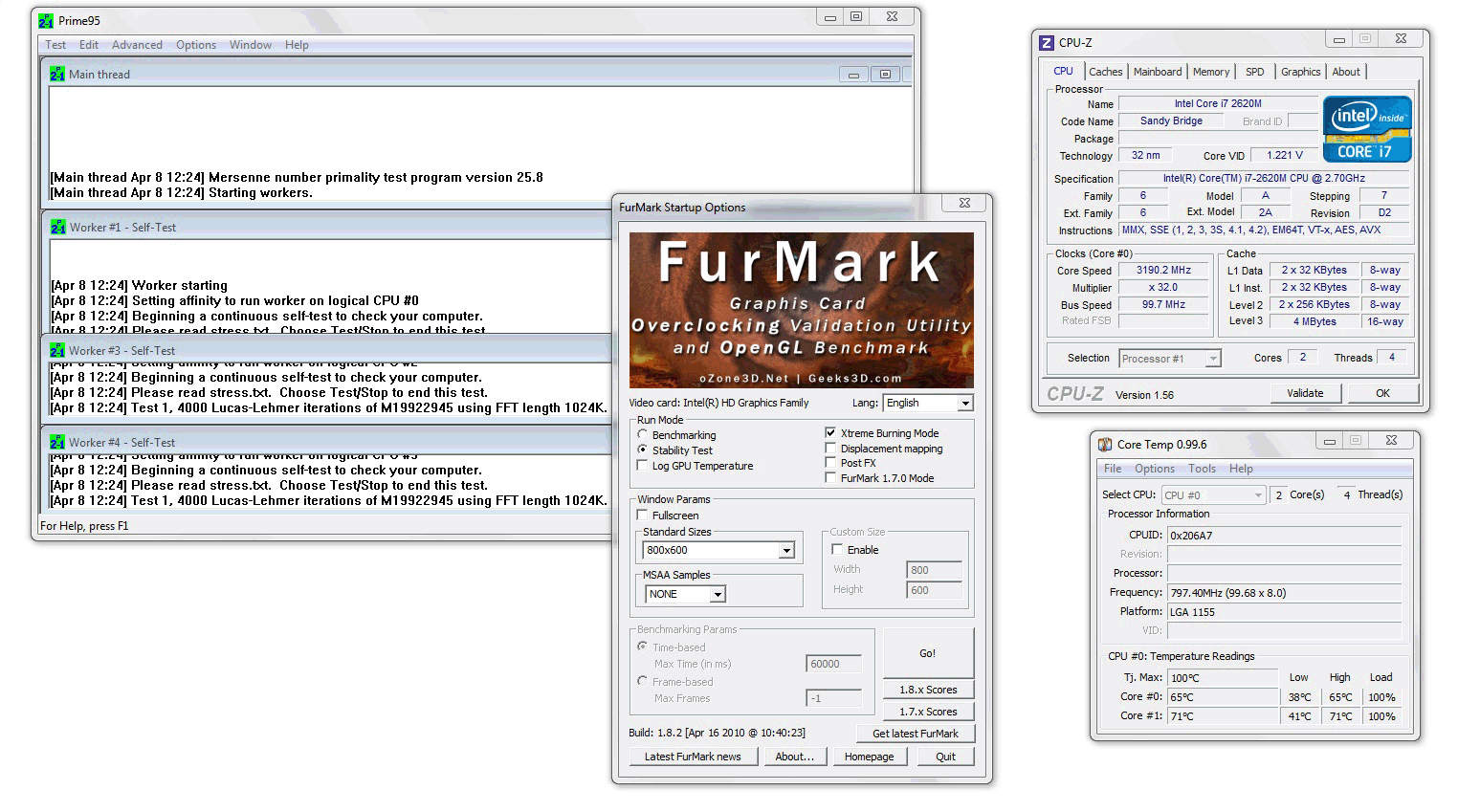Click the Core Temp title bar icon
This screenshot has width=1458, height=812.
coord(1105,444)
